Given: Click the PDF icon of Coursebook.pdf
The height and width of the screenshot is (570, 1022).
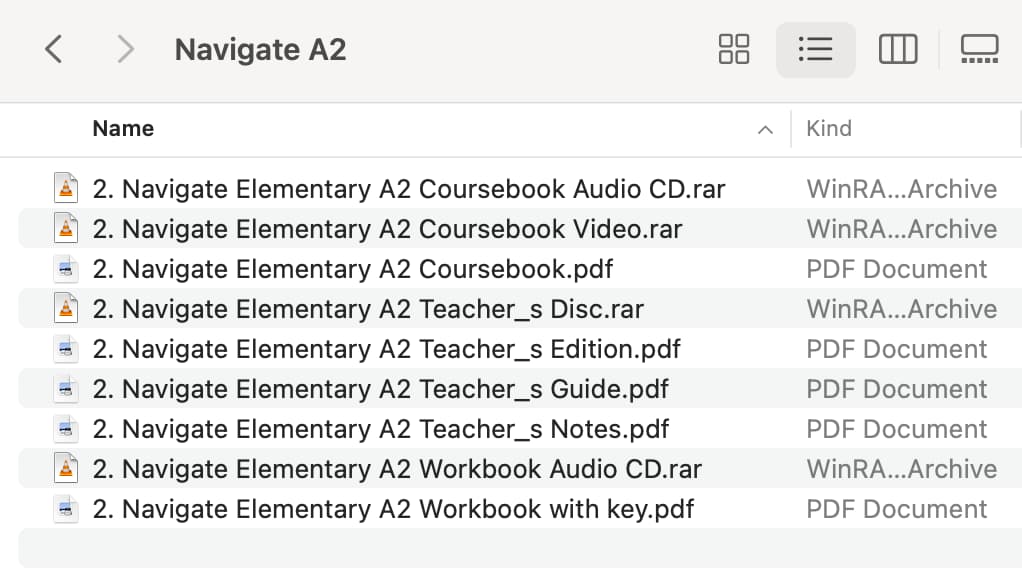Looking at the screenshot, I should [66, 269].
